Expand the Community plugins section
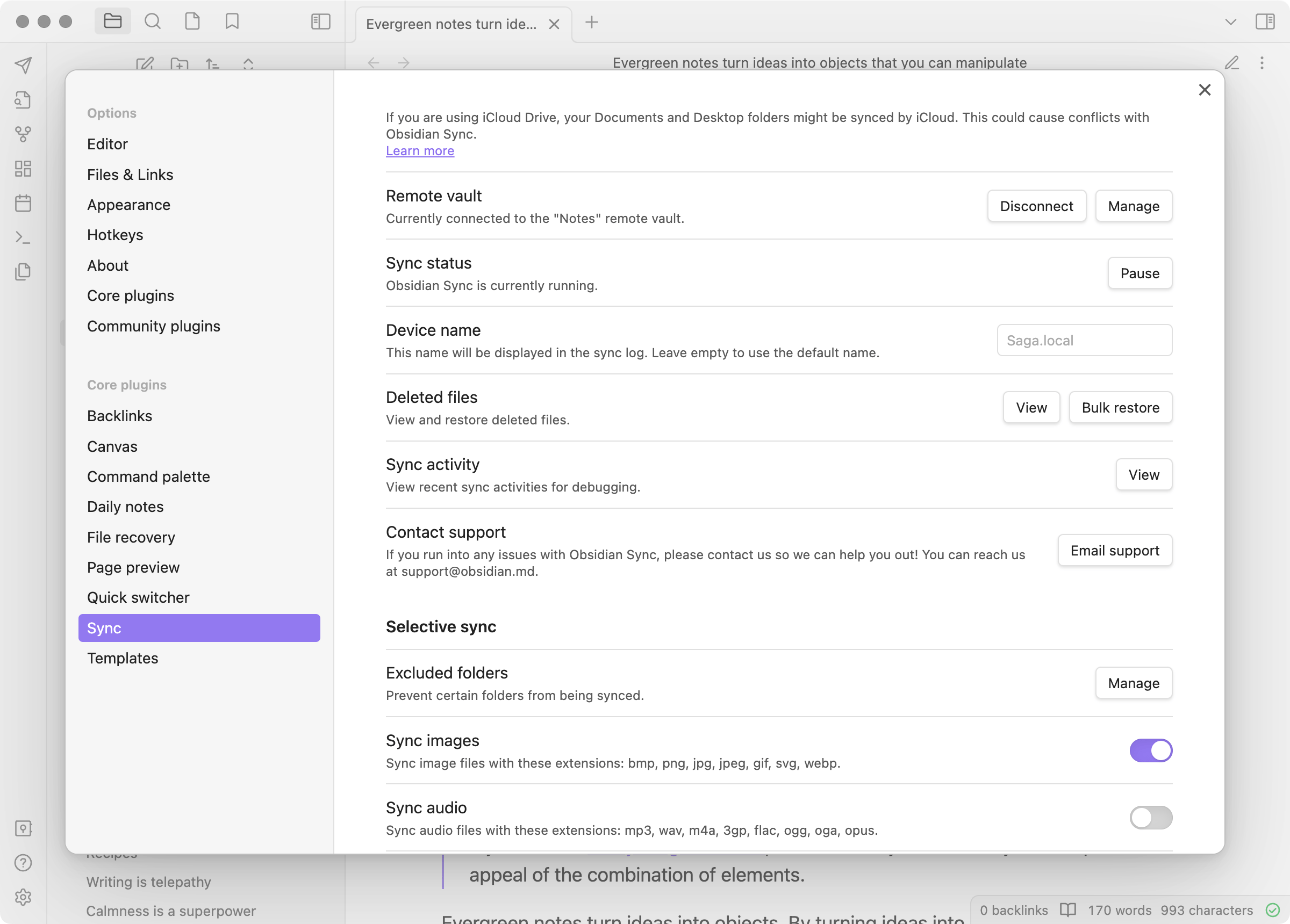1290x924 pixels. (x=154, y=326)
